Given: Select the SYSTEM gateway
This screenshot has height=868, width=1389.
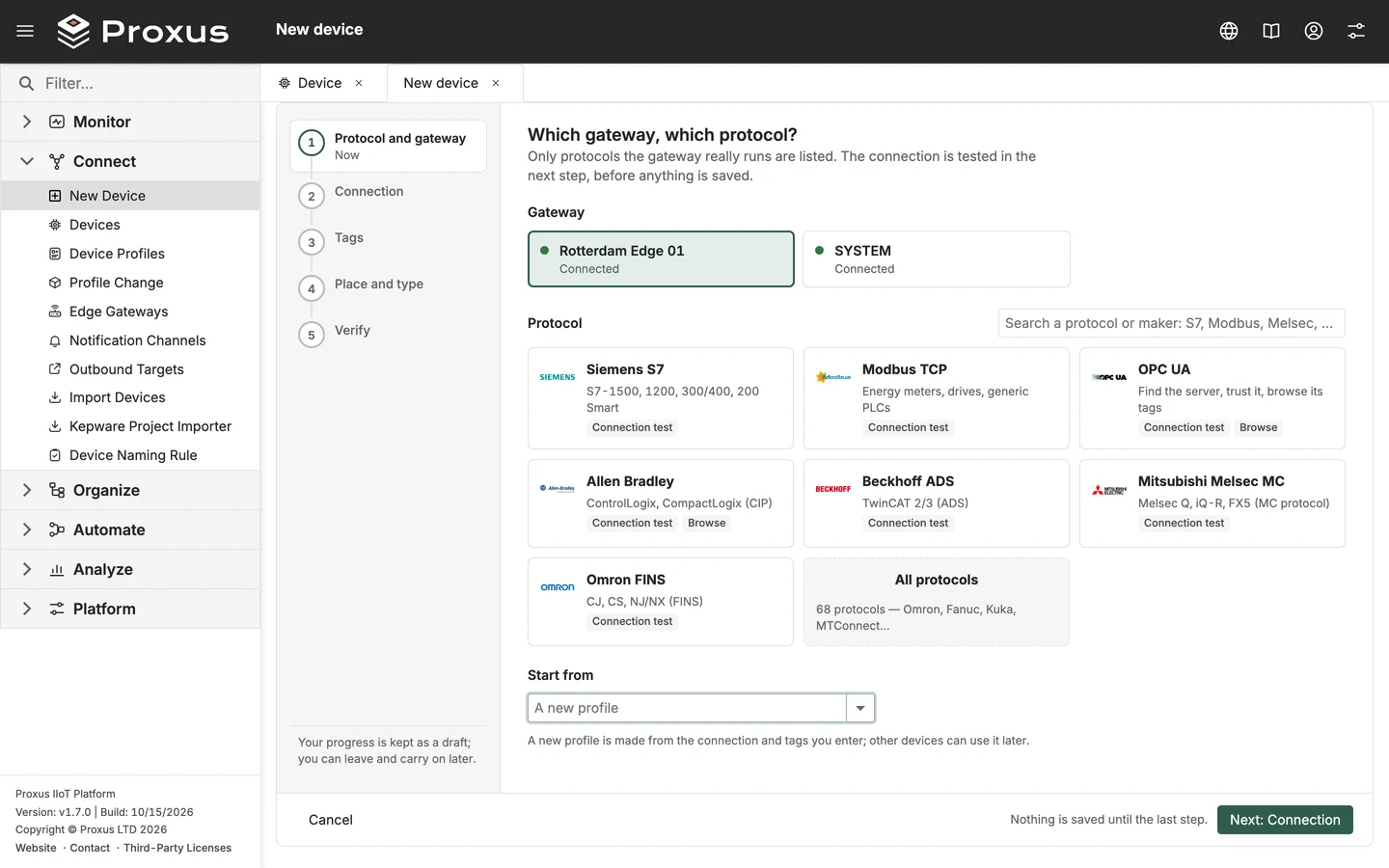Looking at the screenshot, I should pyautogui.click(x=937, y=258).
